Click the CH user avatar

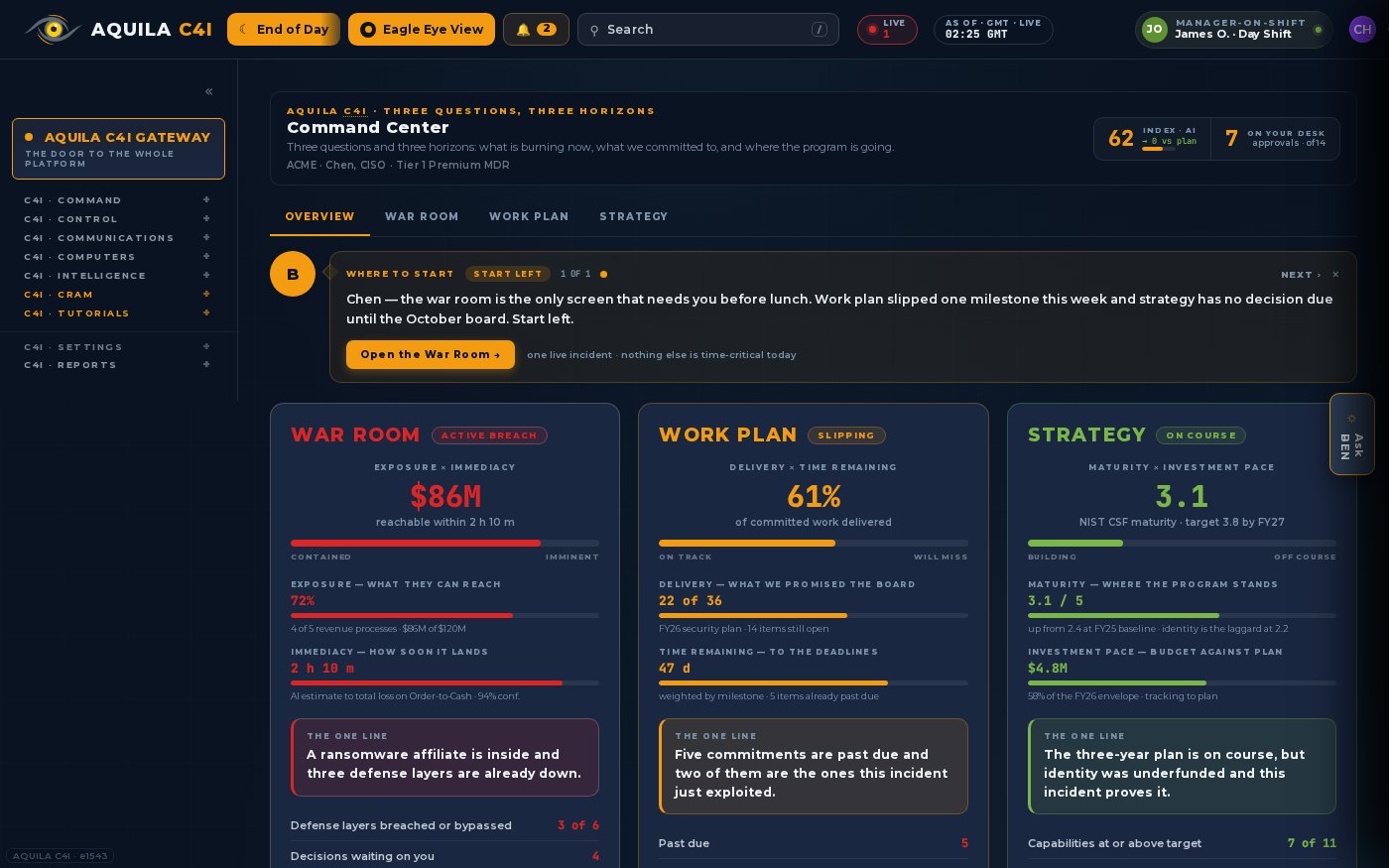point(1362,30)
